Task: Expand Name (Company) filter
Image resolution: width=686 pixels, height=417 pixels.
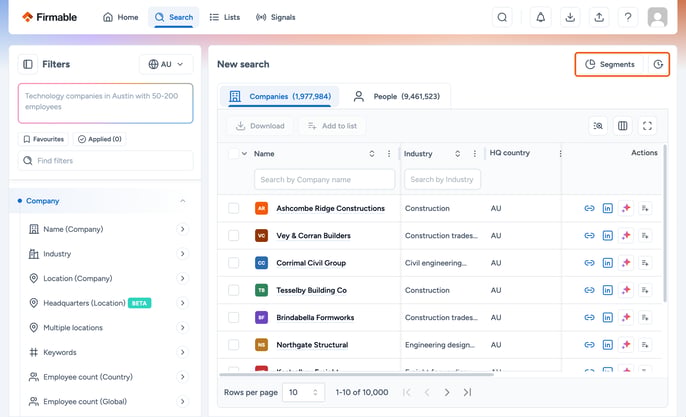Action: tap(182, 229)
